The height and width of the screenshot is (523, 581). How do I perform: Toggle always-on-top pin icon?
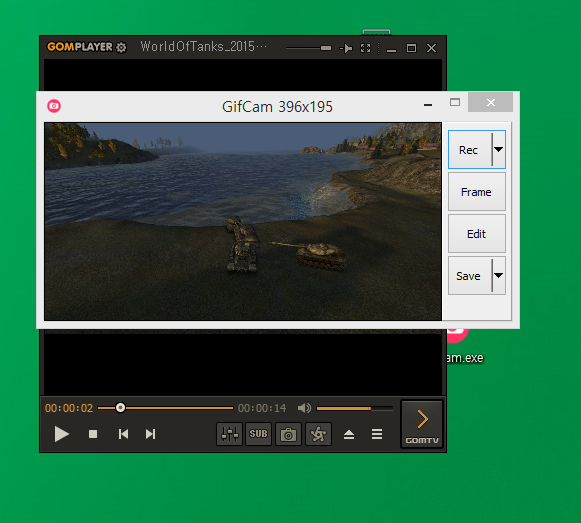click(x=346, y=48)
